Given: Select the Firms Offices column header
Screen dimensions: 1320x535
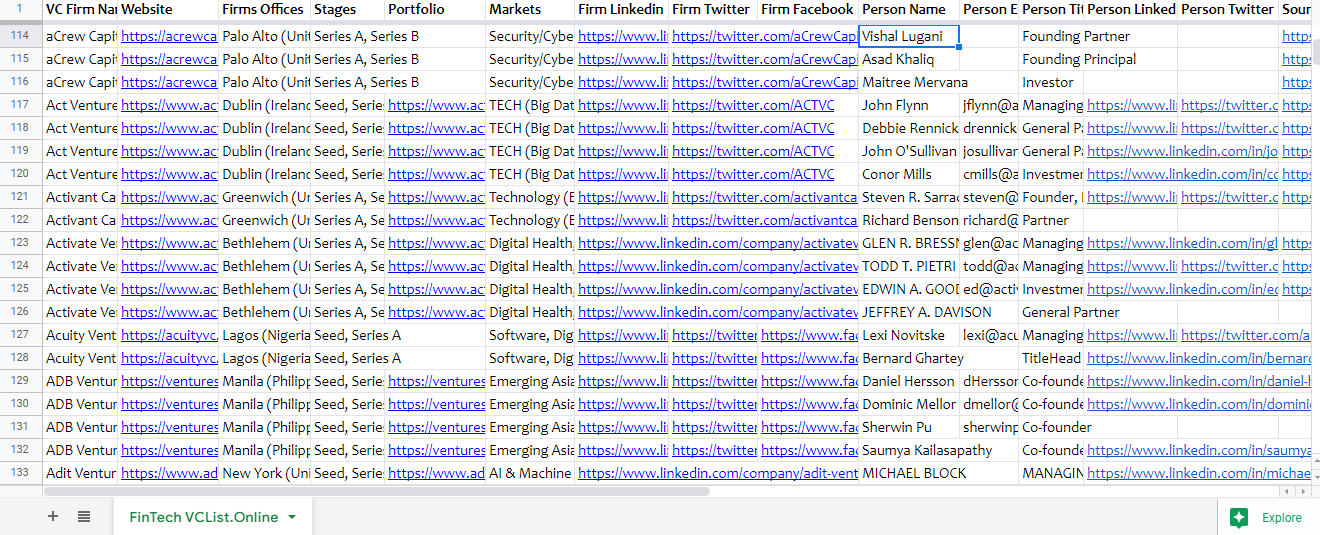Looking at the screenshot, I should click(264, 10).
